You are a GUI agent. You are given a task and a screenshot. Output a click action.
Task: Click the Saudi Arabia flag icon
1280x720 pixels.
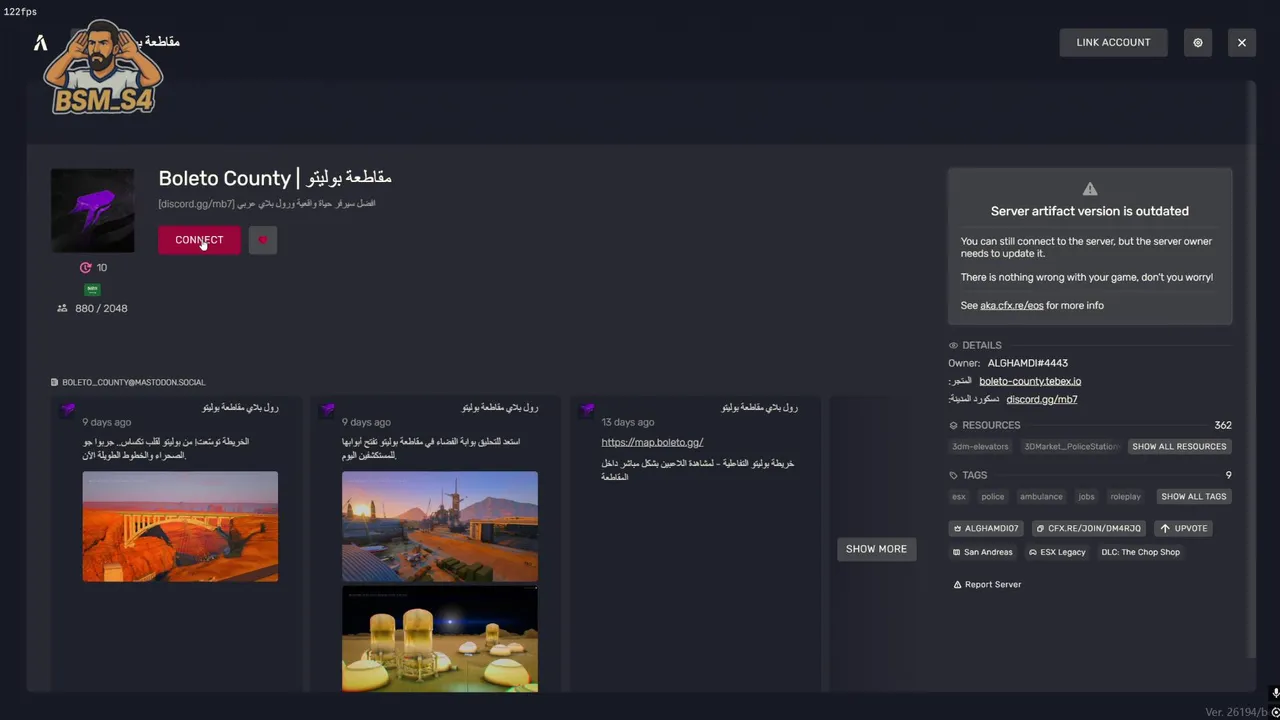pos(92,289)
